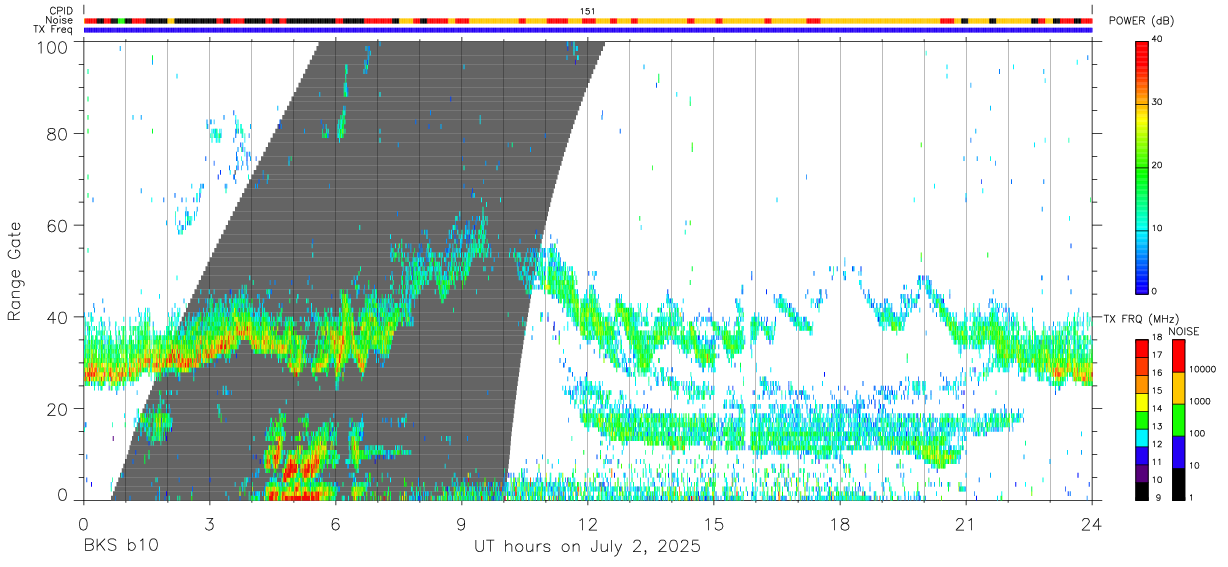Click the CPID label
The height and width of the screenshot is (567, 1228).
[x=61, y=11]
